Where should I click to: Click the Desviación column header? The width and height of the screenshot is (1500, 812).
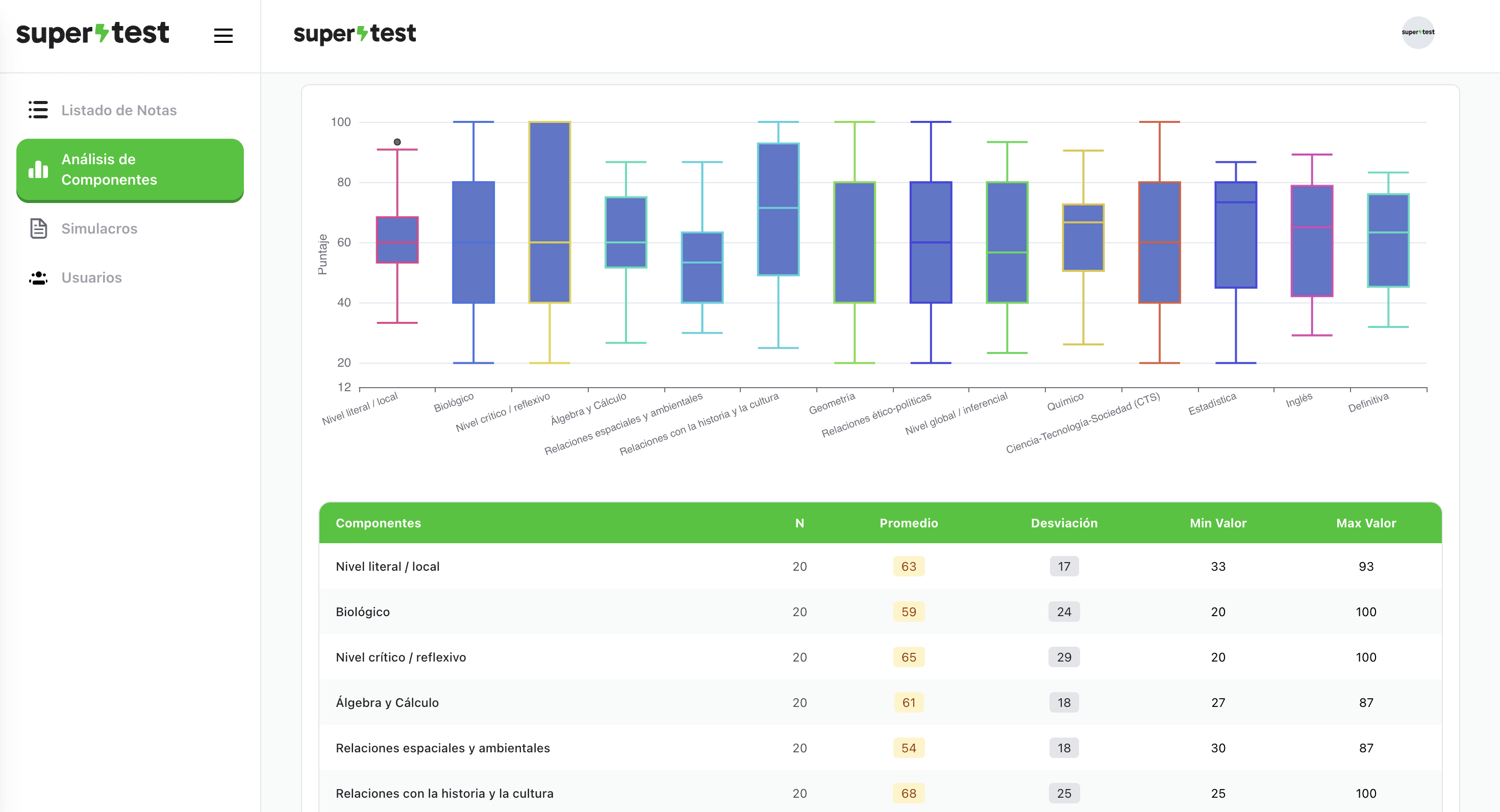coord(1063,523)
